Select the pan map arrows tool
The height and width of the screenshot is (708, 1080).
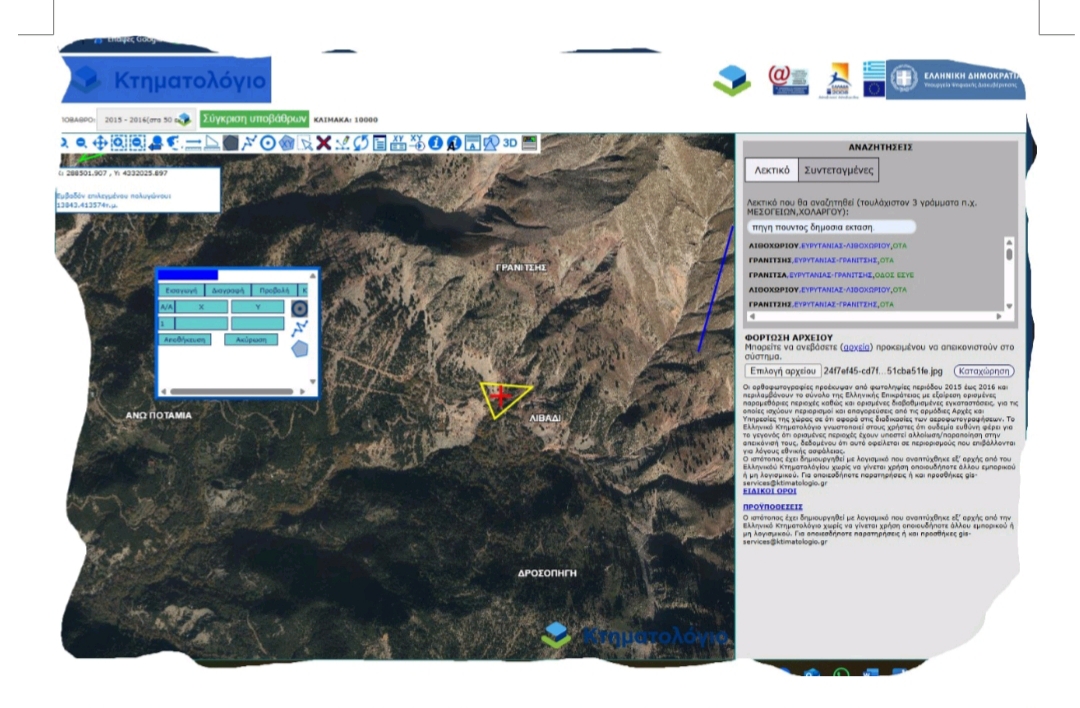pos(99,143)
